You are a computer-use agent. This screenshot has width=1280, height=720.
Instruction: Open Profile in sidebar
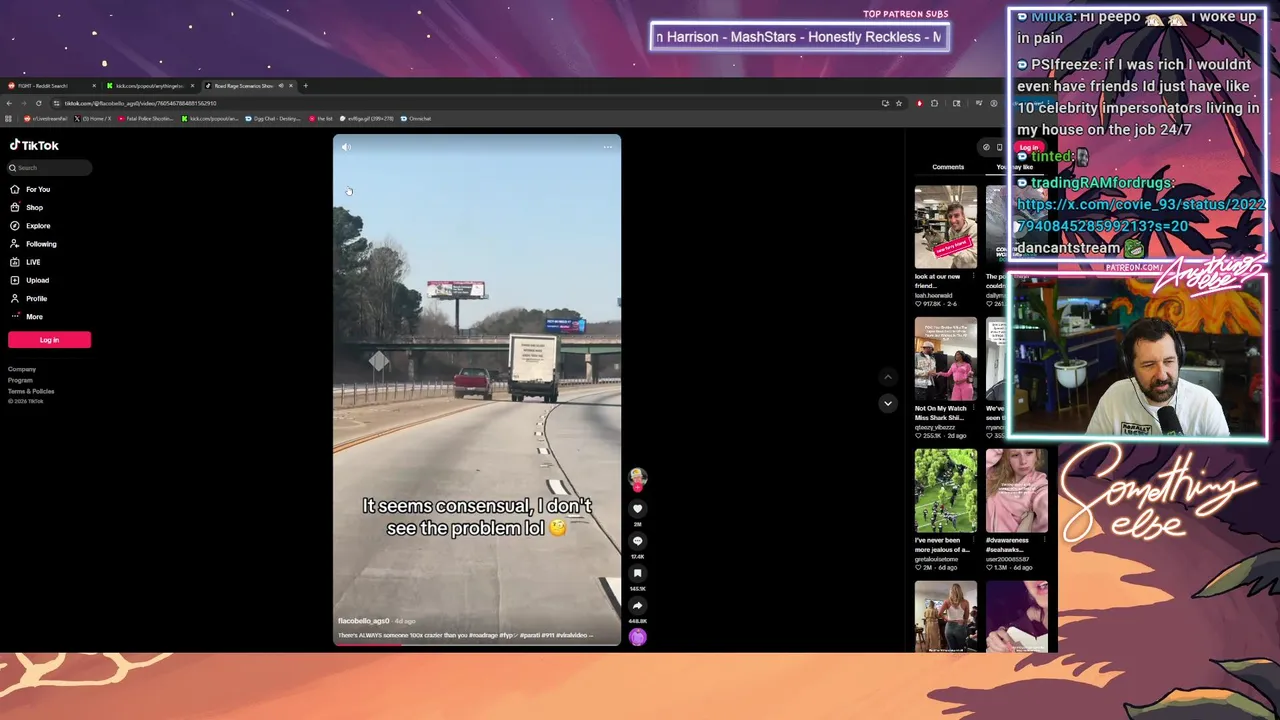pos(28,298)
